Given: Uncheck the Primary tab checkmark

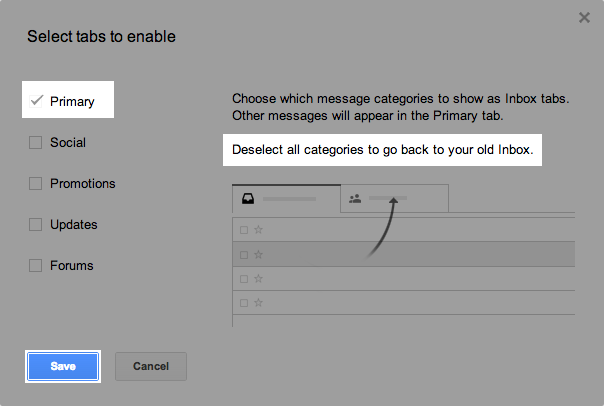Looking at the screenshot, I should 37,101.
